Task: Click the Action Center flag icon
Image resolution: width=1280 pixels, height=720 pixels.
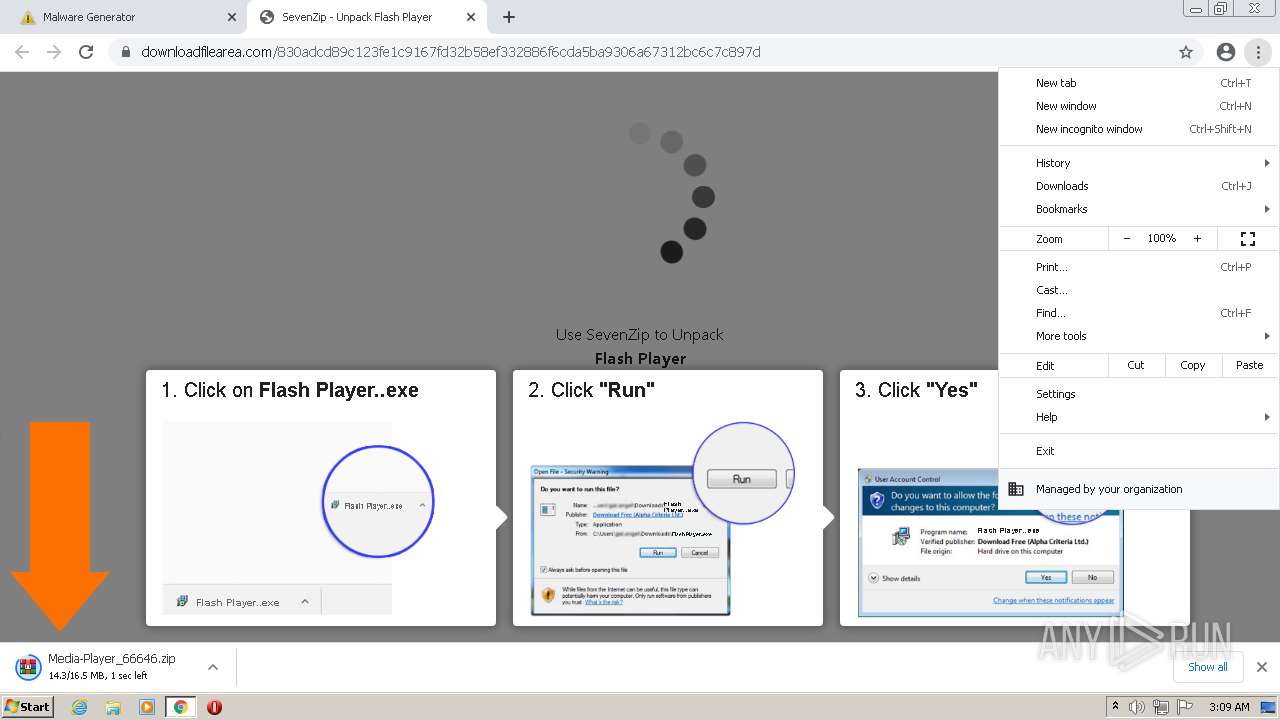Action: coord(1184,707)
